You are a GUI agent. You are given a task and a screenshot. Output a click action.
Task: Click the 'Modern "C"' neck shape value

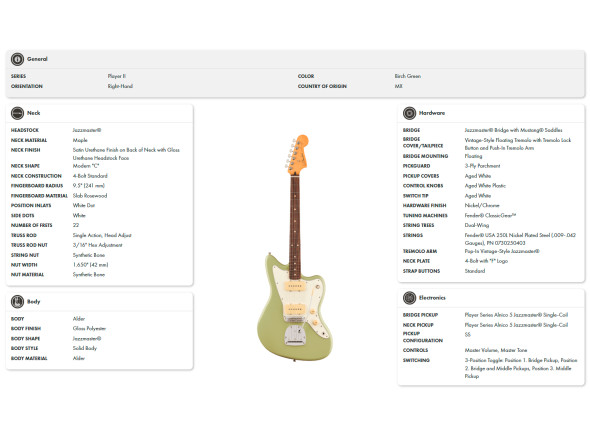click(x=86, y=166)
